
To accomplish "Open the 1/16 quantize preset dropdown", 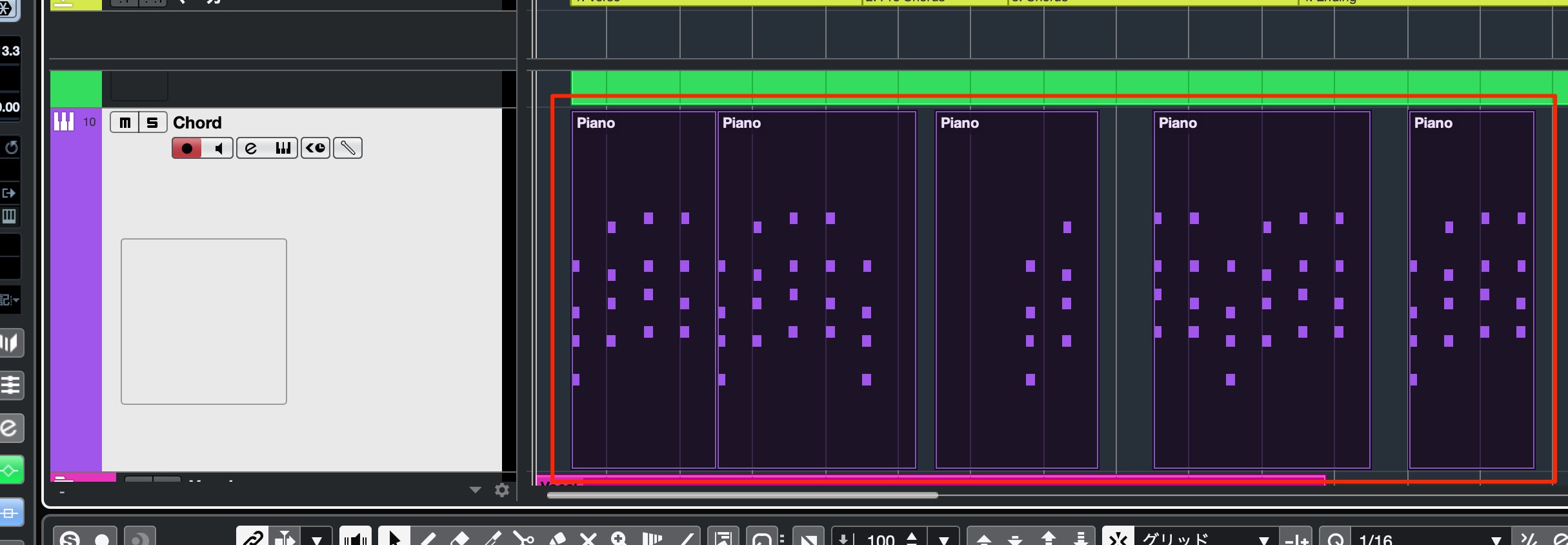I will pos(1496,540).
